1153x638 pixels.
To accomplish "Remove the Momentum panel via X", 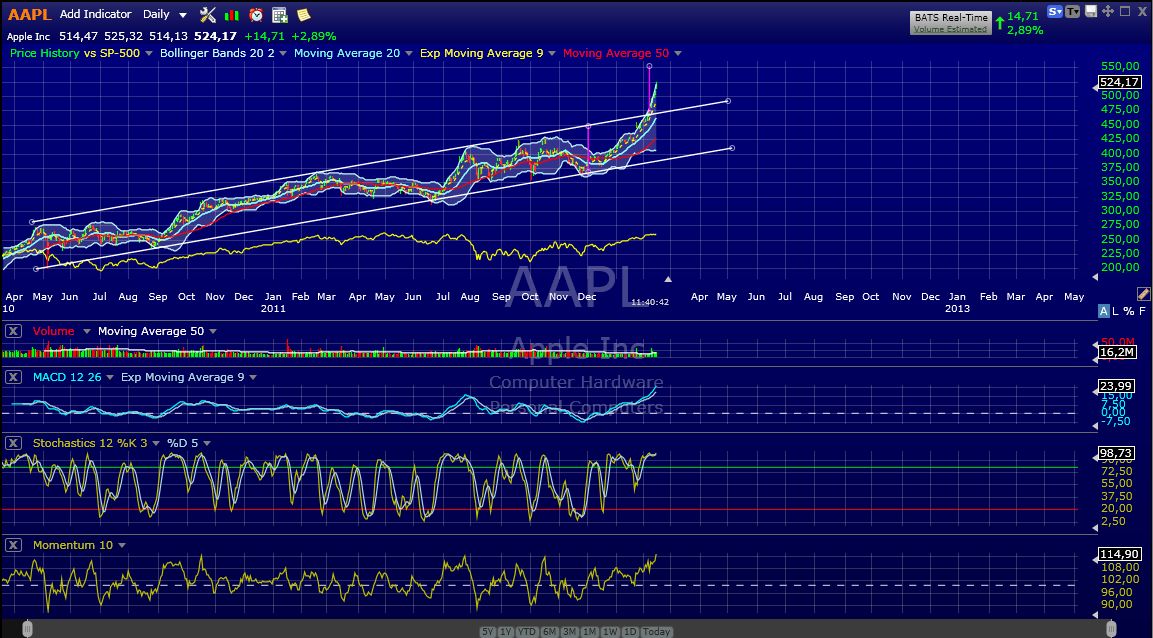I will 13,545.
